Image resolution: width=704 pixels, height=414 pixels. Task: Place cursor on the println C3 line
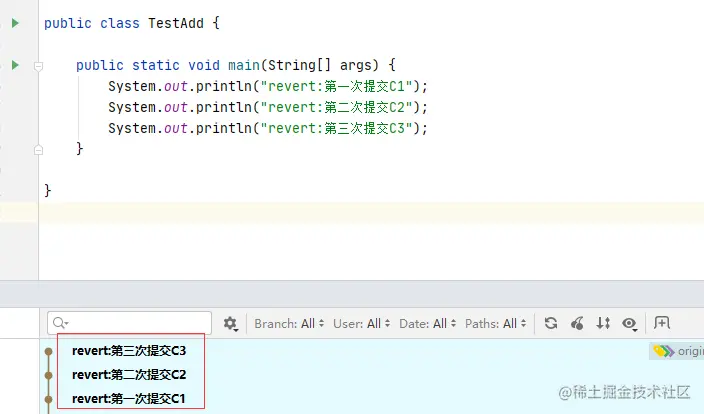coord(268,128)
